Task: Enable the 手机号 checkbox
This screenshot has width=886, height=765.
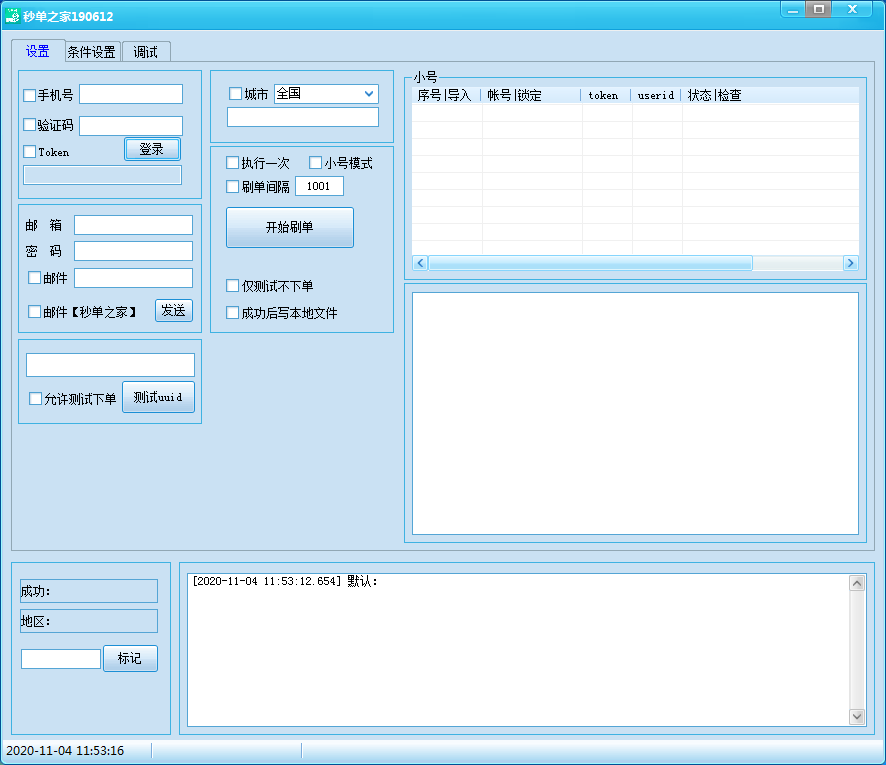Action: tap(30, 96)
